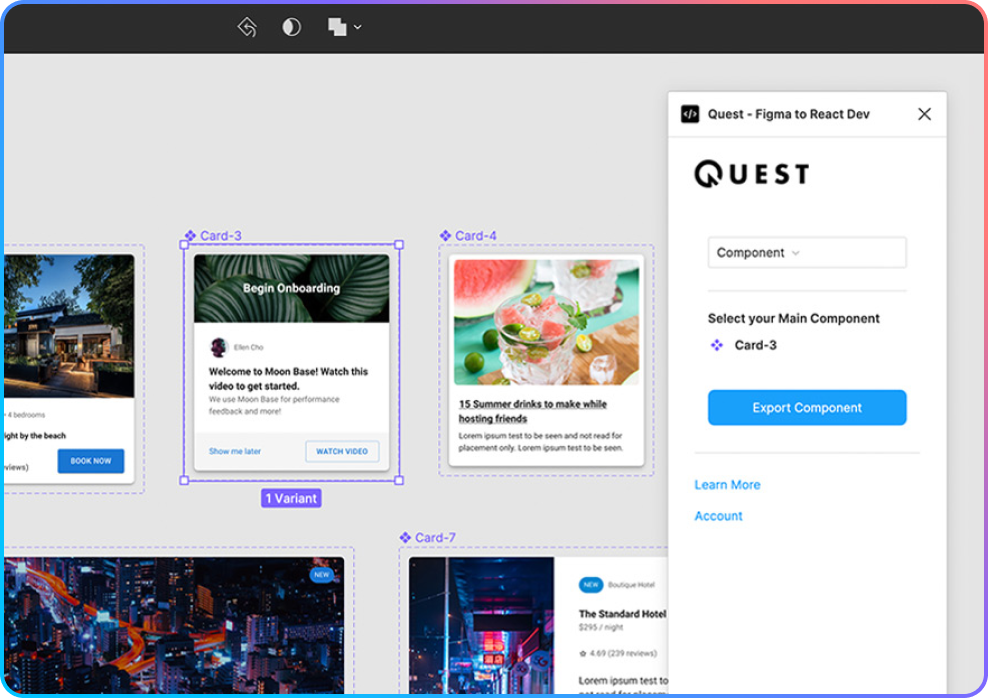Click the Quest plugin code icon
The image size is (988, 698).
click(x=690, y=114)
